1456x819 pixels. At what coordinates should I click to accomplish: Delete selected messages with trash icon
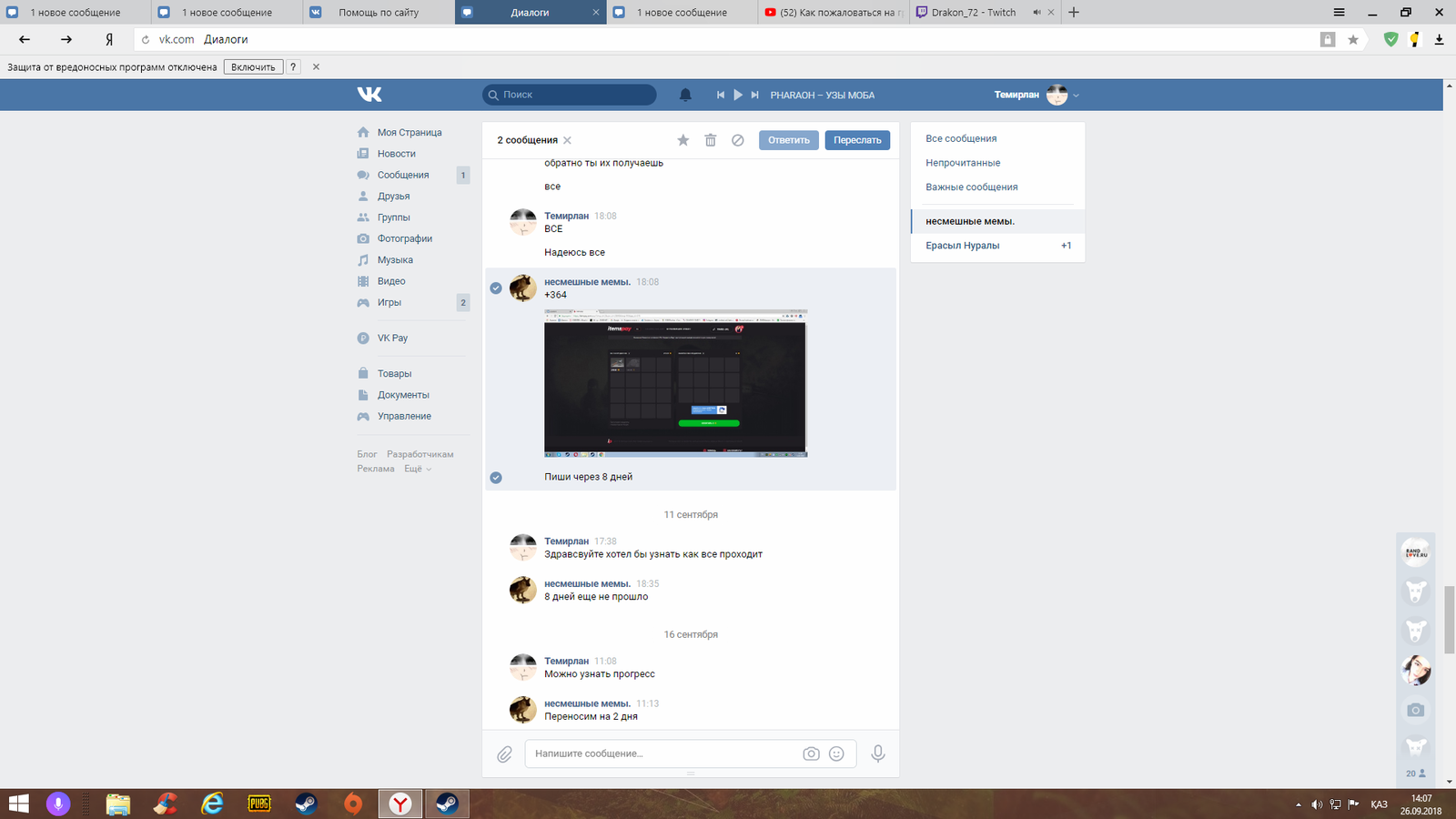[x=711, y=140]
